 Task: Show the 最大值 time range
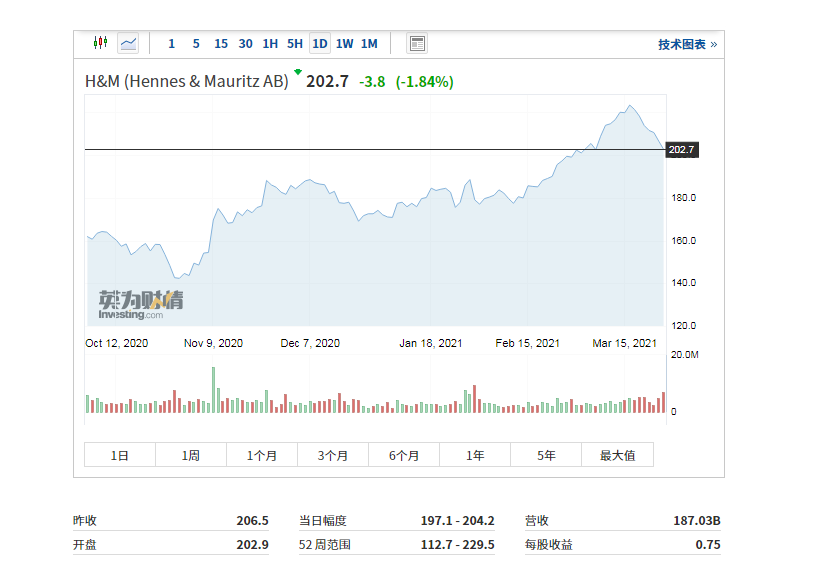click(x=618, y=455)
